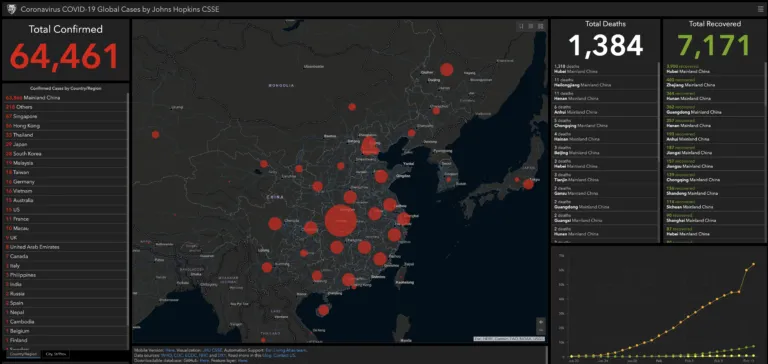Click the last orange point on chart

[x=754, y=264]
